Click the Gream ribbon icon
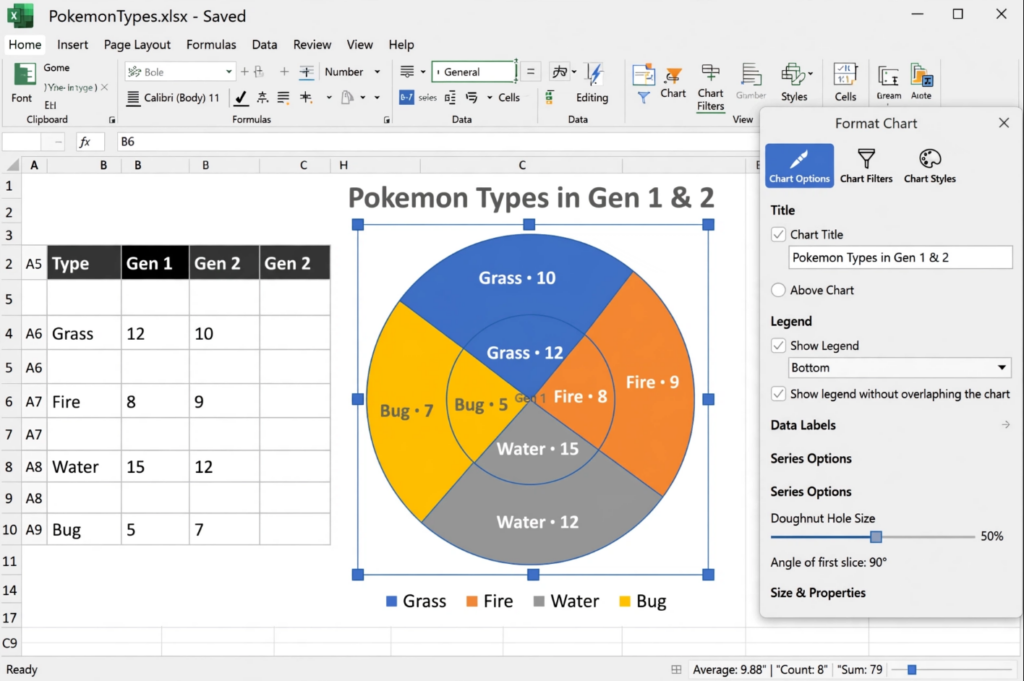The height and width of the screenshot is (681, 1024). tap(888, 76)
